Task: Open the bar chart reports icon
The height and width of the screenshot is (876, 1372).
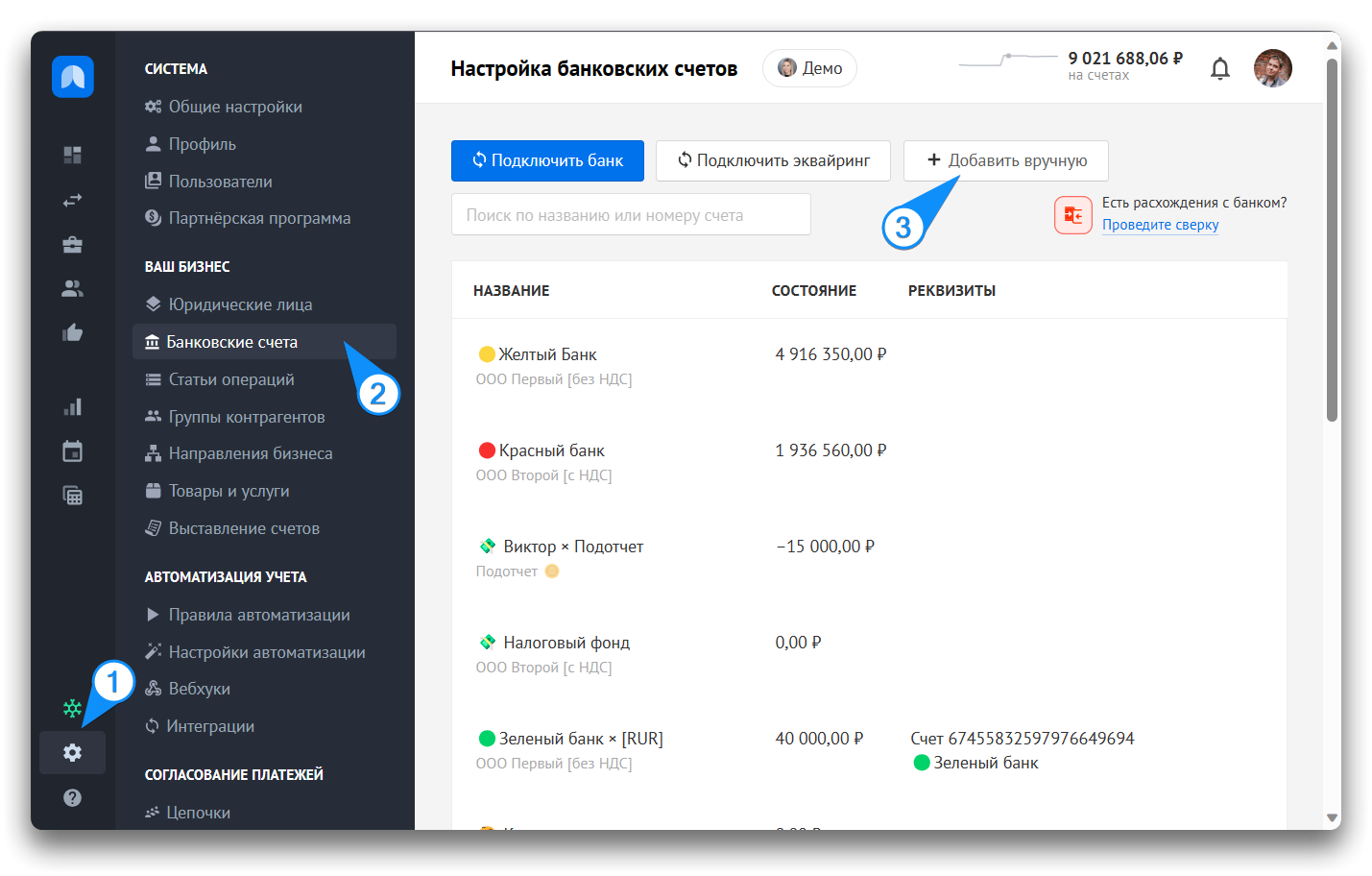Action: (x=72, y=407)
